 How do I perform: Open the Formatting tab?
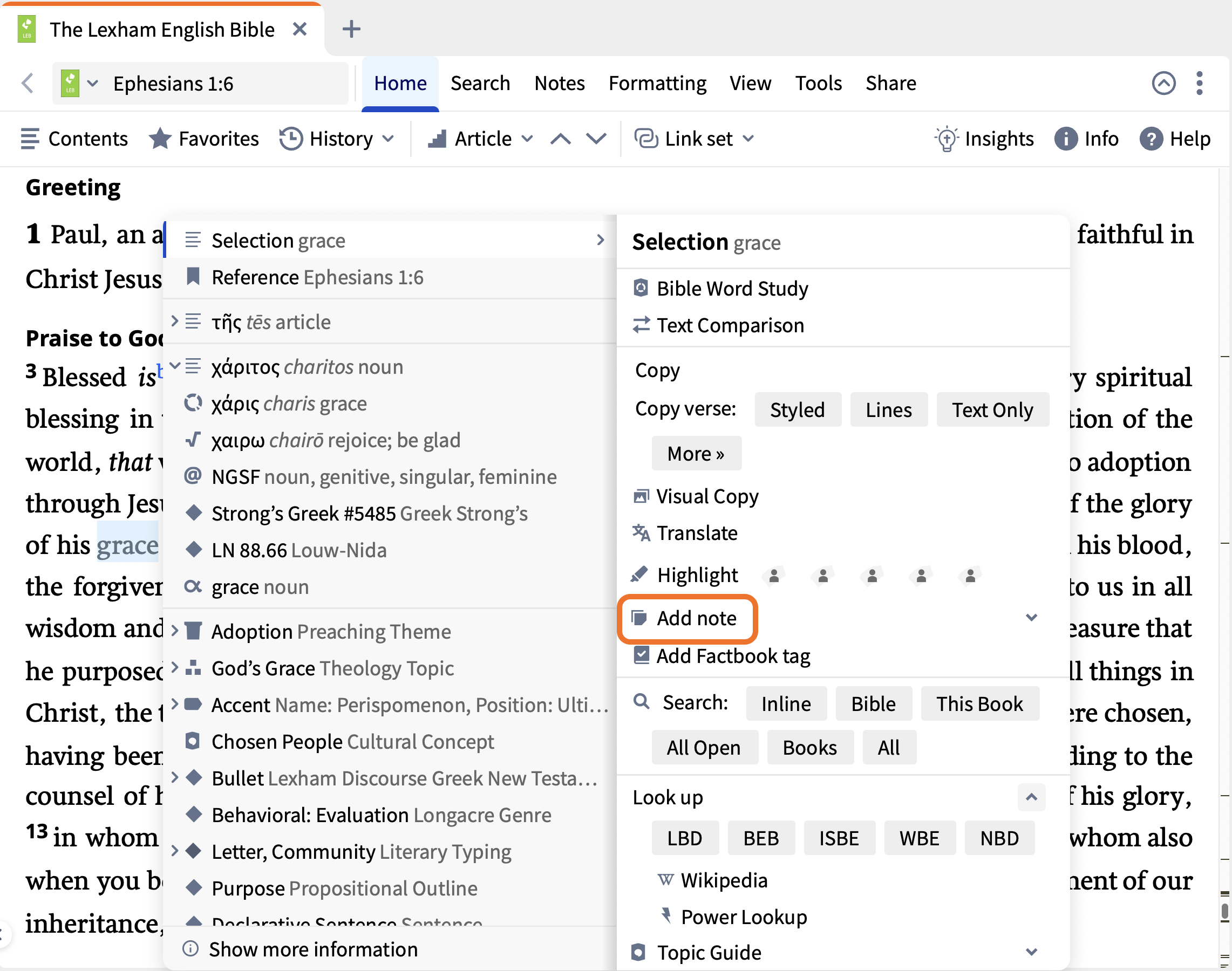tap(657, 84)
